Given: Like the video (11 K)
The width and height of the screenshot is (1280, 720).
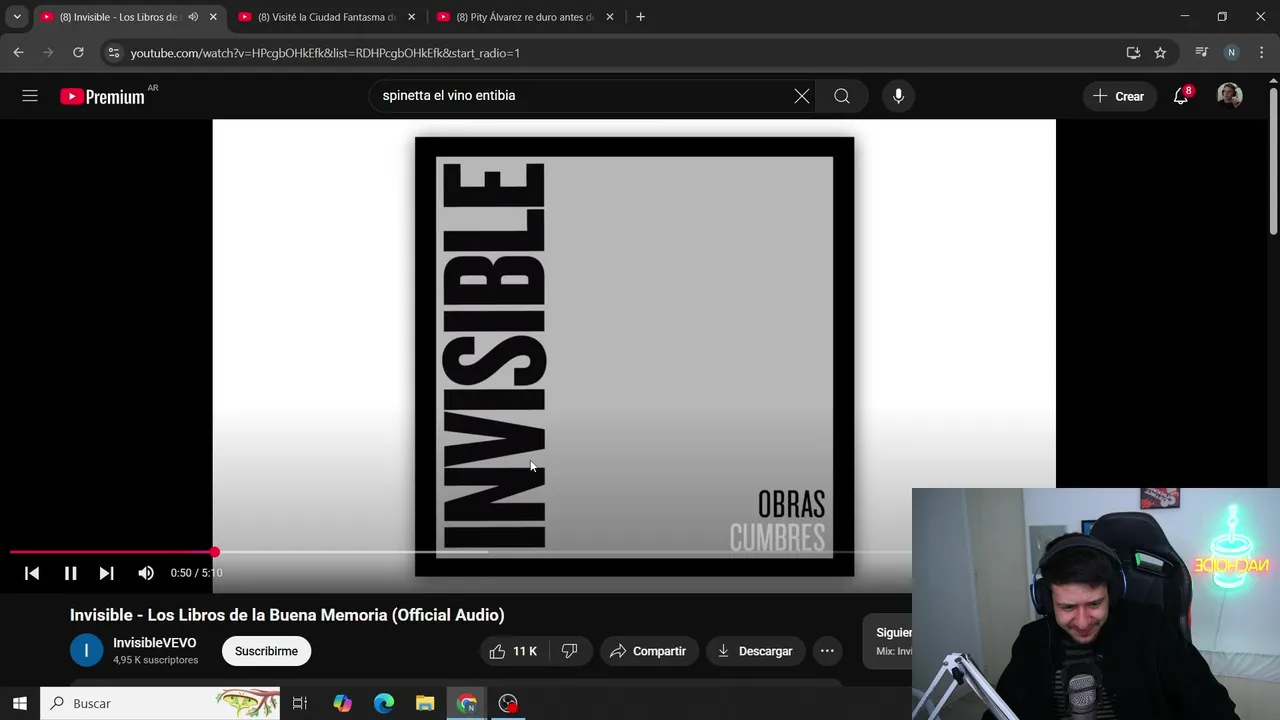Looking at the screenshot, I should [513, 651].
